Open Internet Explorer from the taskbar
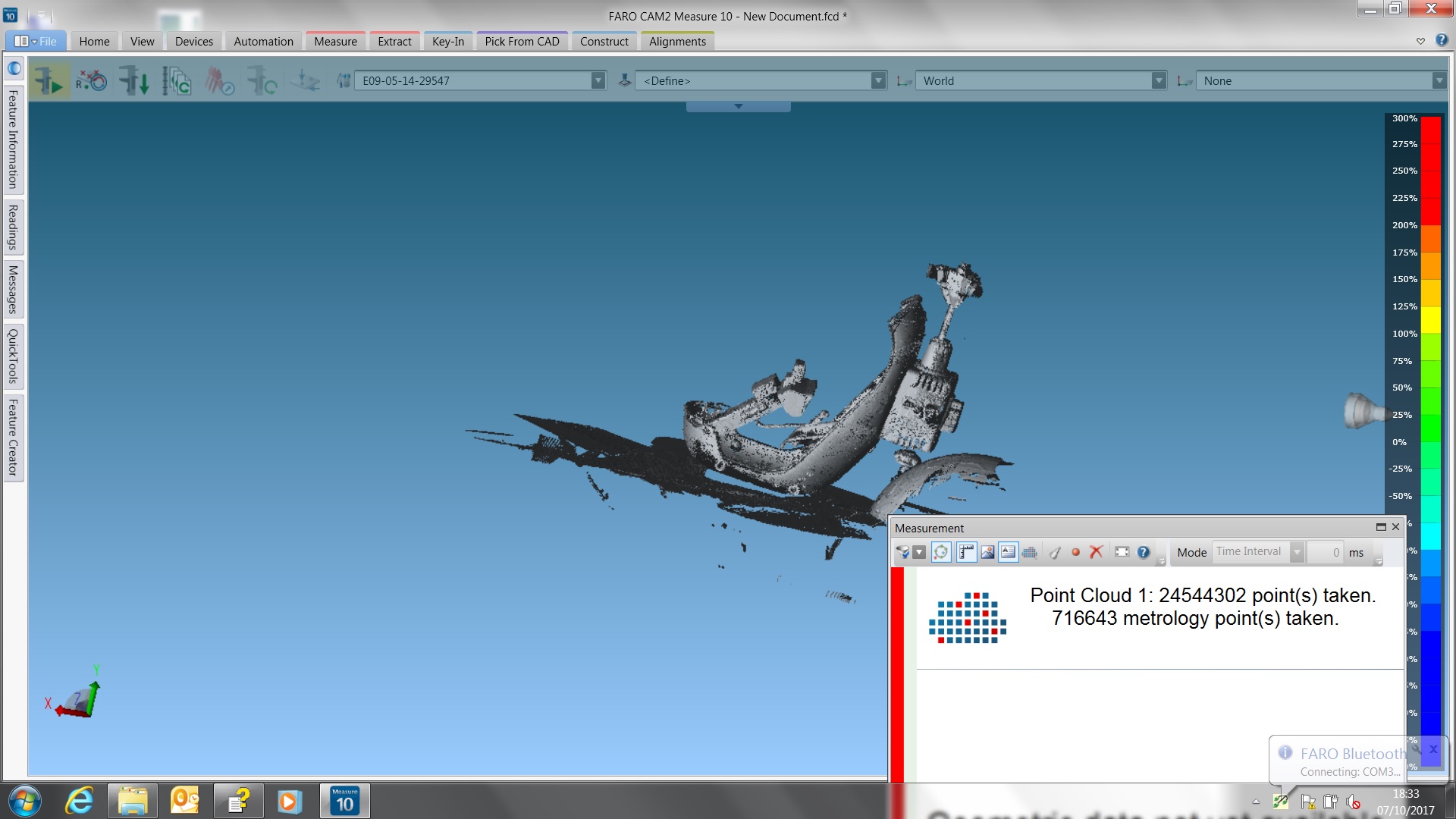 80,801
